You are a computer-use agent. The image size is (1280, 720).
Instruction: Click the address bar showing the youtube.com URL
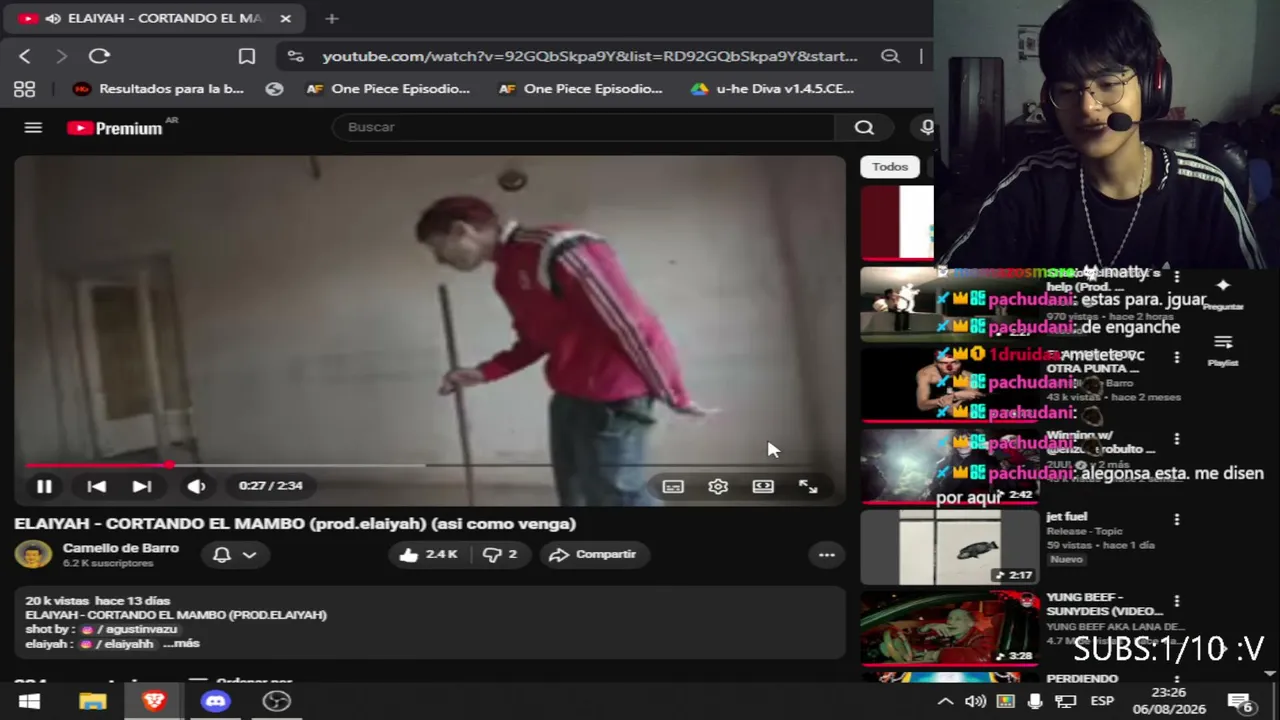pyautogui.click(x=590, y=56)
